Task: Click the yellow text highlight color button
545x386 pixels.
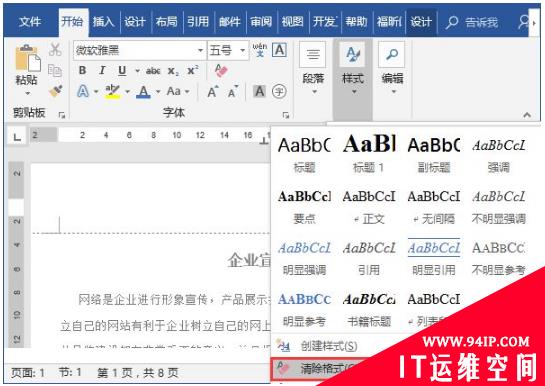Action: (x=113, y=92)
